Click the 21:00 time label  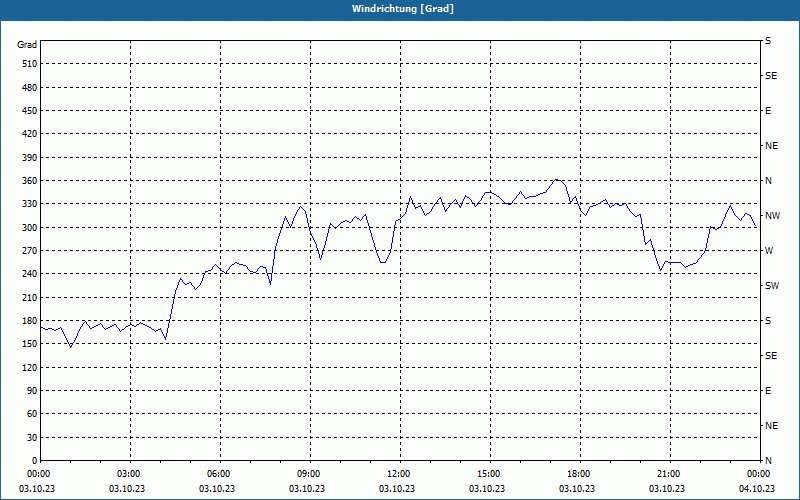click(670, 474)
